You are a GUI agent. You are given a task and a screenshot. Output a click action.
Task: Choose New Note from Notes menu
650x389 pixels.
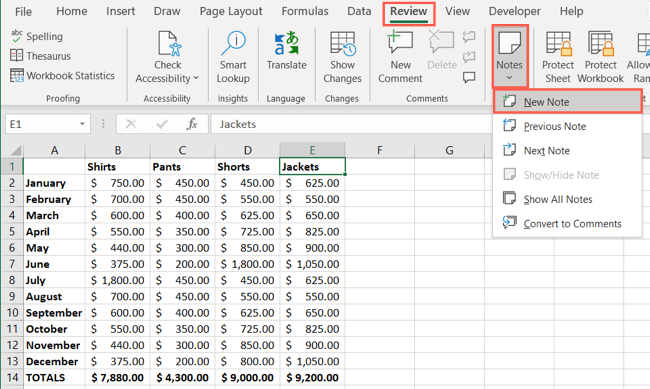[x=568, y=102]
